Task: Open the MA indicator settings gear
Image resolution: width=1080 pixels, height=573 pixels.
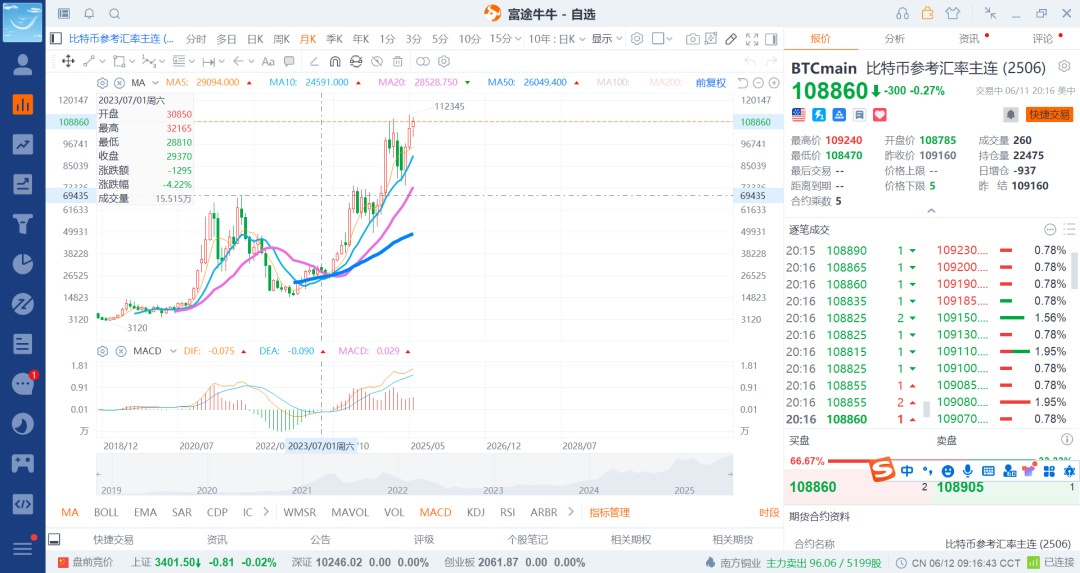Action: (x=103, y=83)
